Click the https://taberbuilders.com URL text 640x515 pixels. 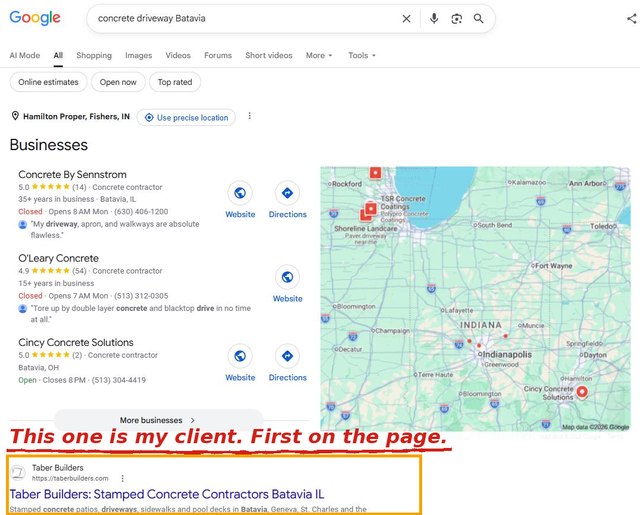pyautogui.click(x=70, y=478)
